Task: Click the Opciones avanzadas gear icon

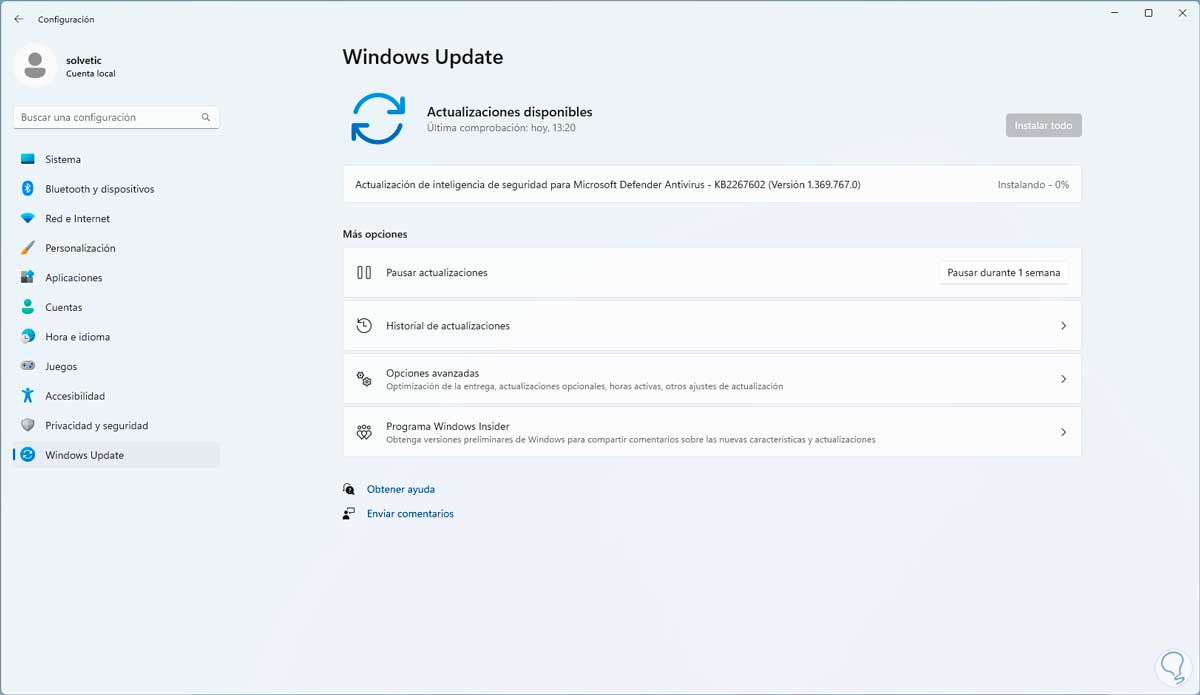Action: (364, 379)
